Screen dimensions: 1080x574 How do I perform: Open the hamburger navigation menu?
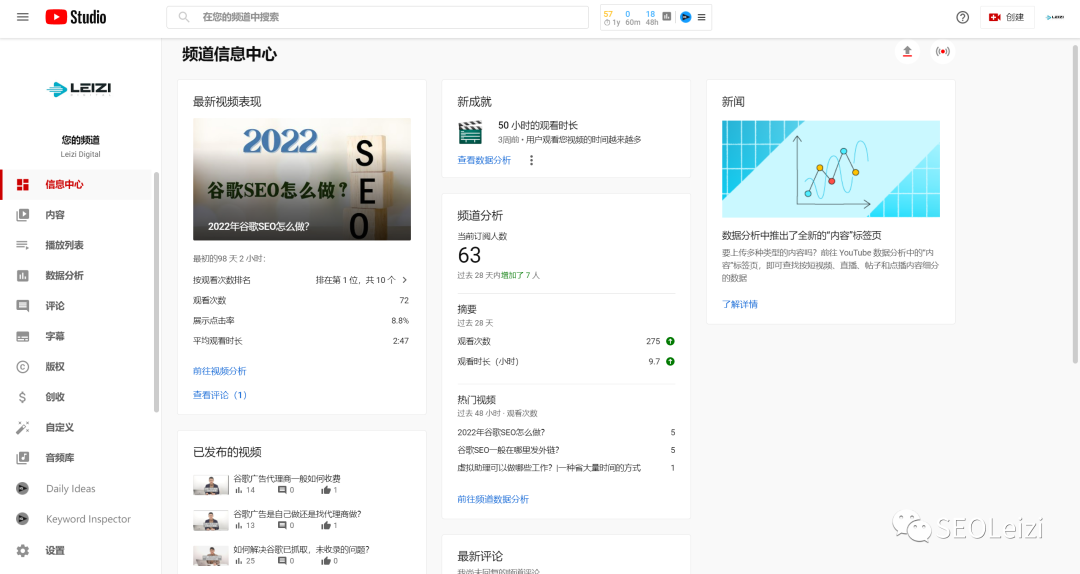click(x=23, y=17)
